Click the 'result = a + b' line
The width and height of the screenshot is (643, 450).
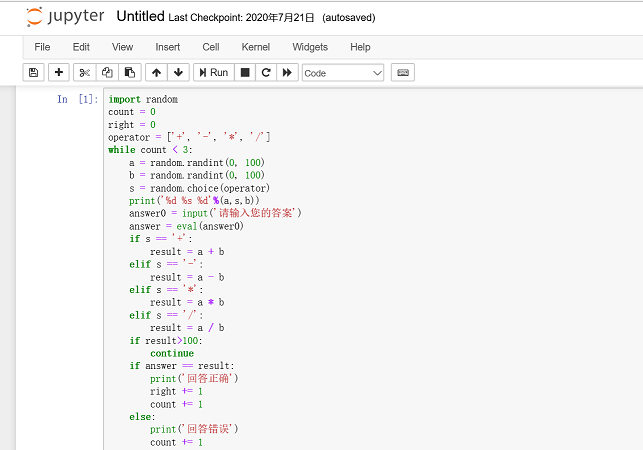(187, 251)
